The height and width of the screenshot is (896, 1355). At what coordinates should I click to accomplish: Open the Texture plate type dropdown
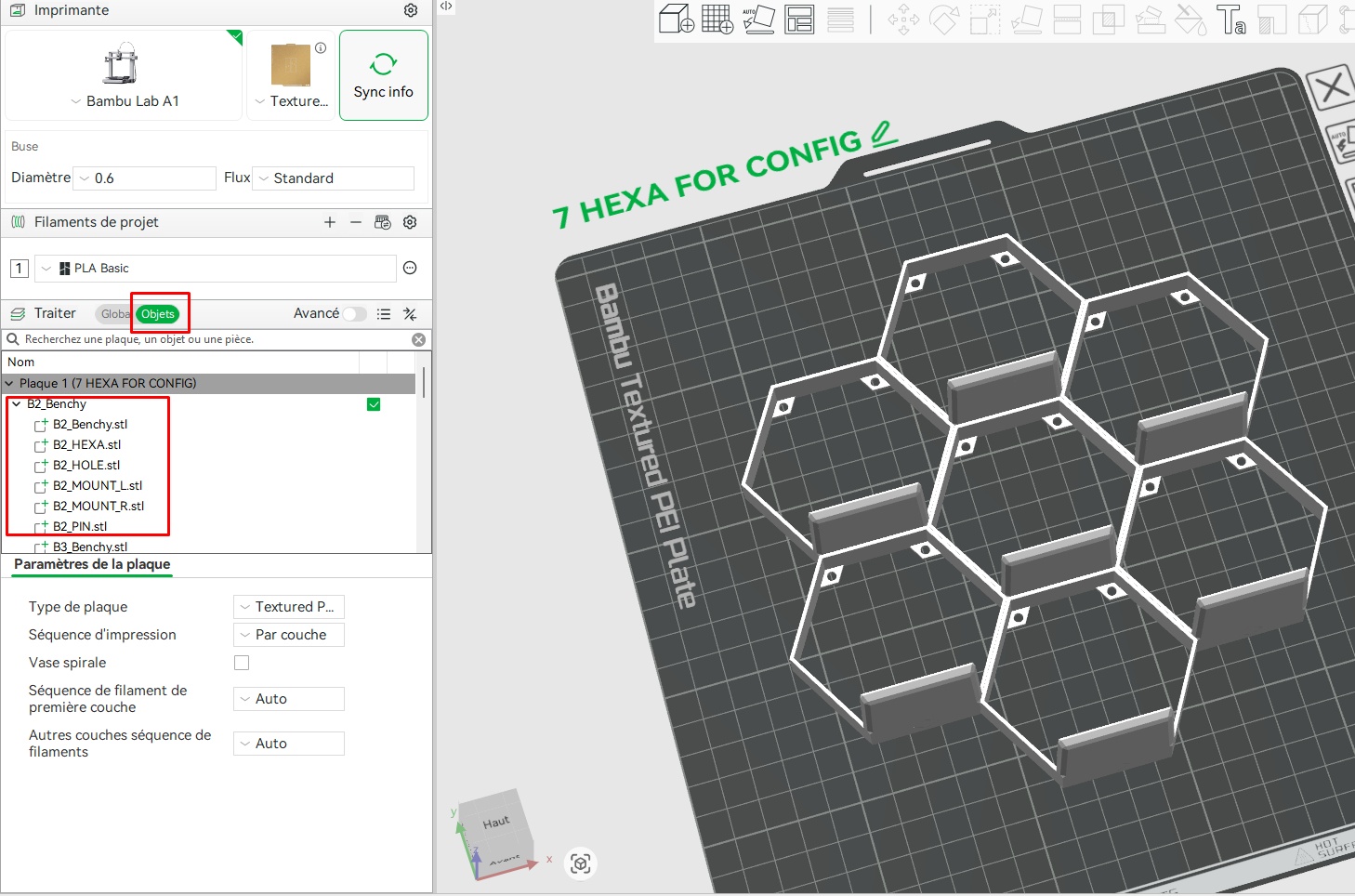click(292, 101)
